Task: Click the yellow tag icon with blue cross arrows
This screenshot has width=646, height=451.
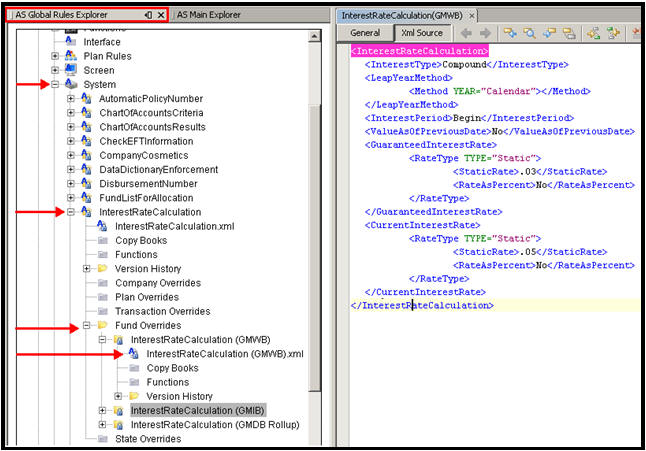Action: pos(510,33)
